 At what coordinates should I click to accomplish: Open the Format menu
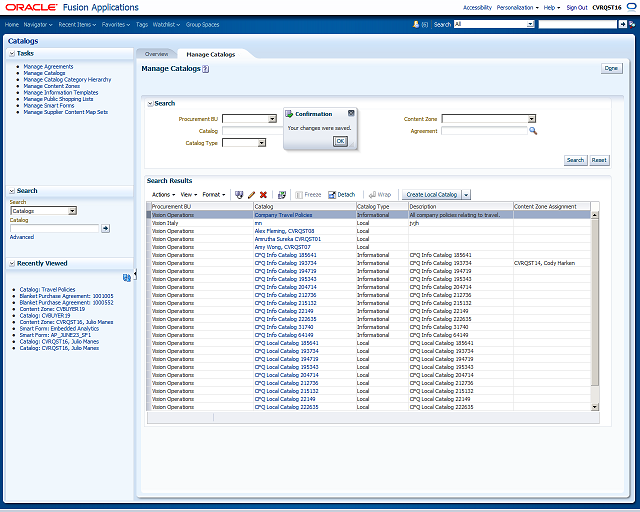point(213,195)
